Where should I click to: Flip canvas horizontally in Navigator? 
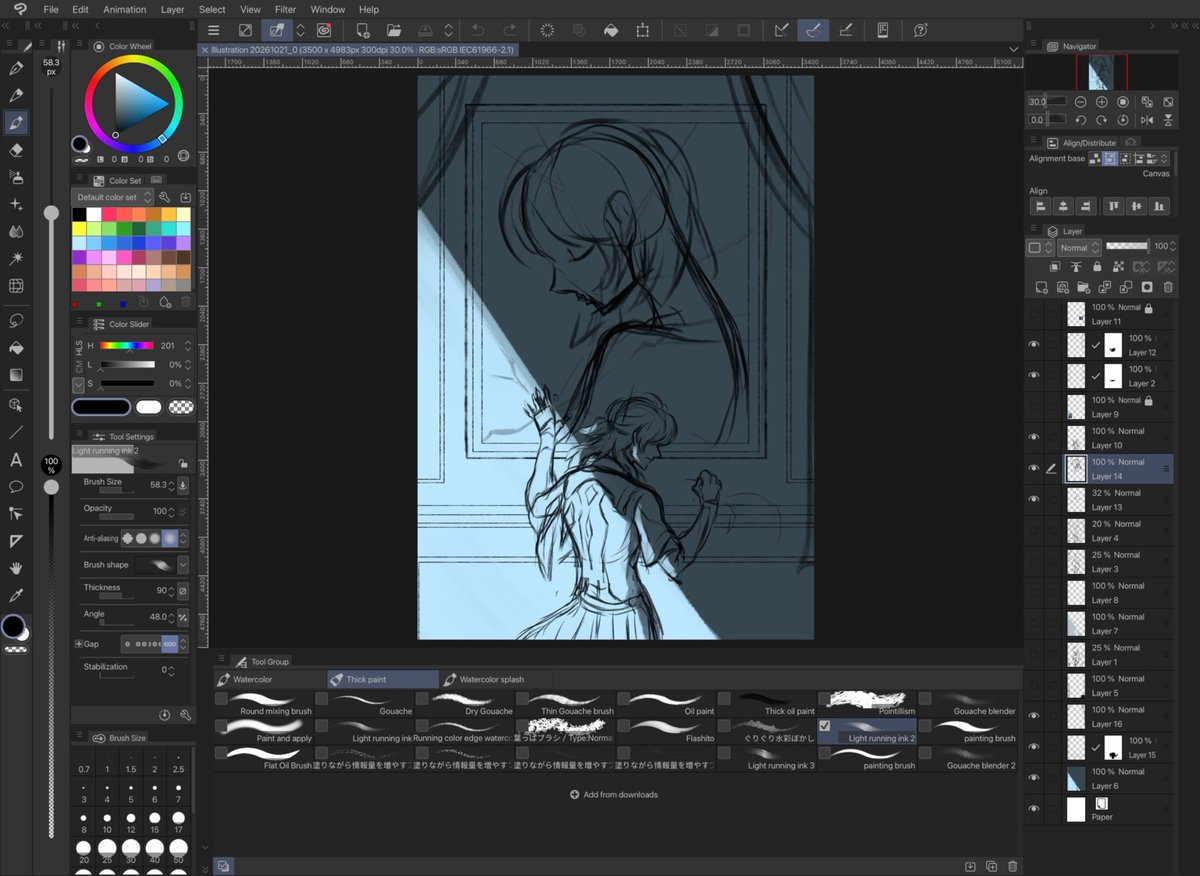point(1147,120)
